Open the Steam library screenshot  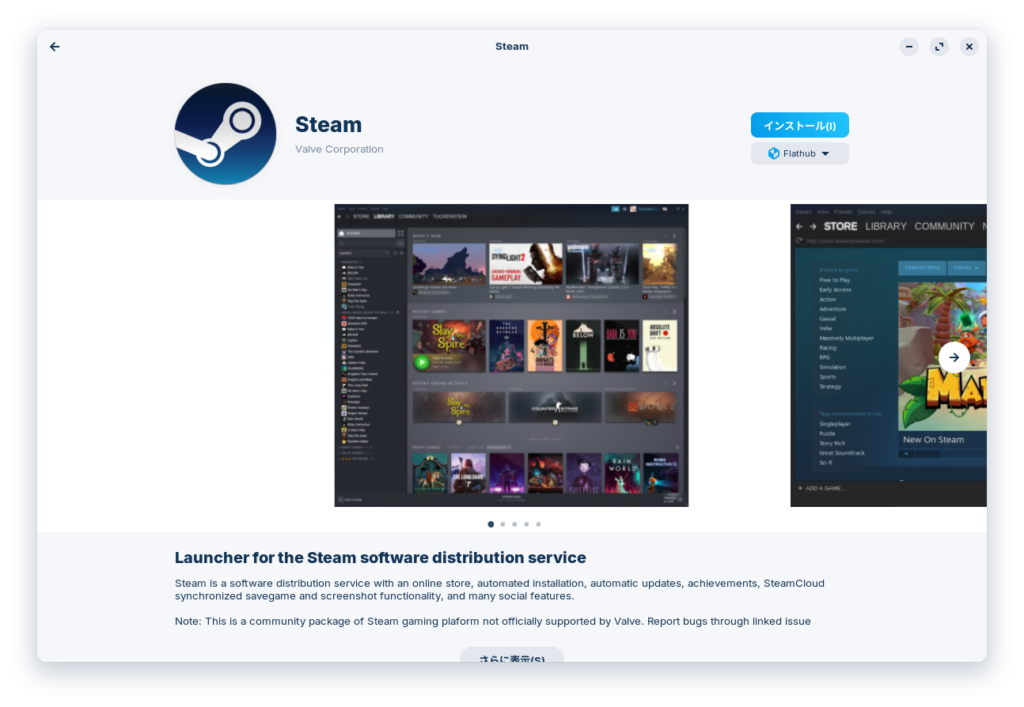(511, 355)
